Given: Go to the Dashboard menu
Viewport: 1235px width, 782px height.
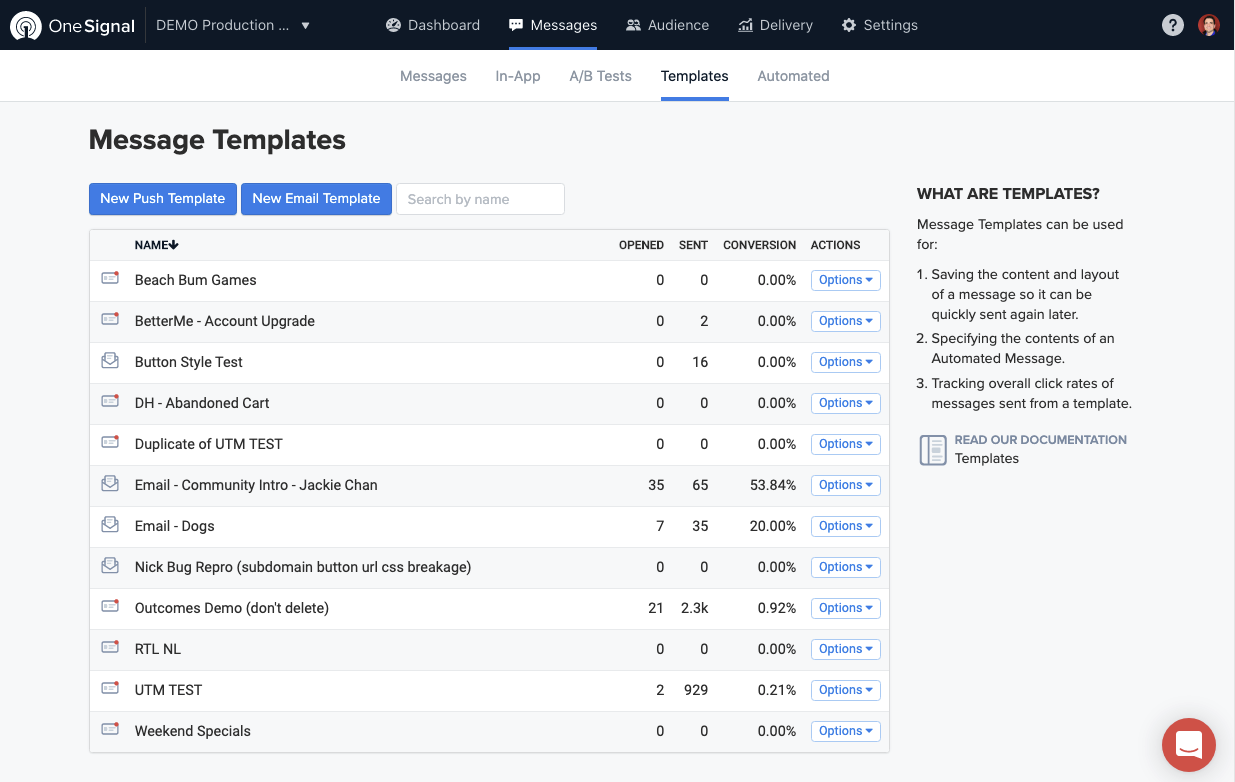Looking at the screenshot, I should [x=433, y=25].
